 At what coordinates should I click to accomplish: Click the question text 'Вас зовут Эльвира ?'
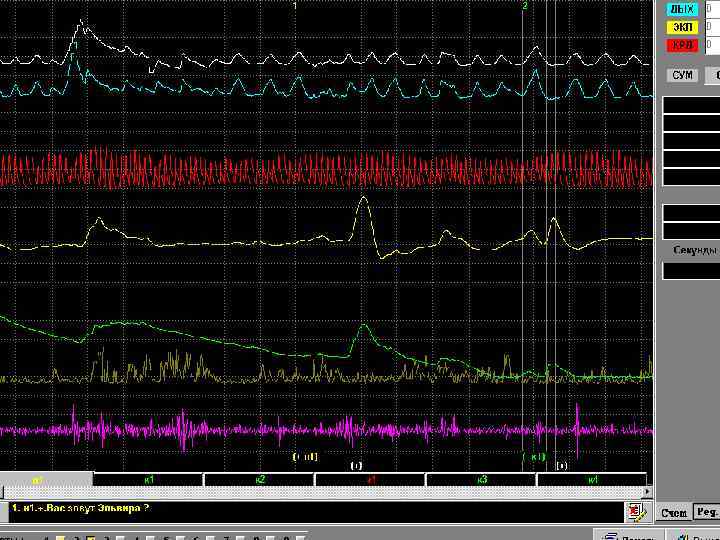[x=98, y=509]
